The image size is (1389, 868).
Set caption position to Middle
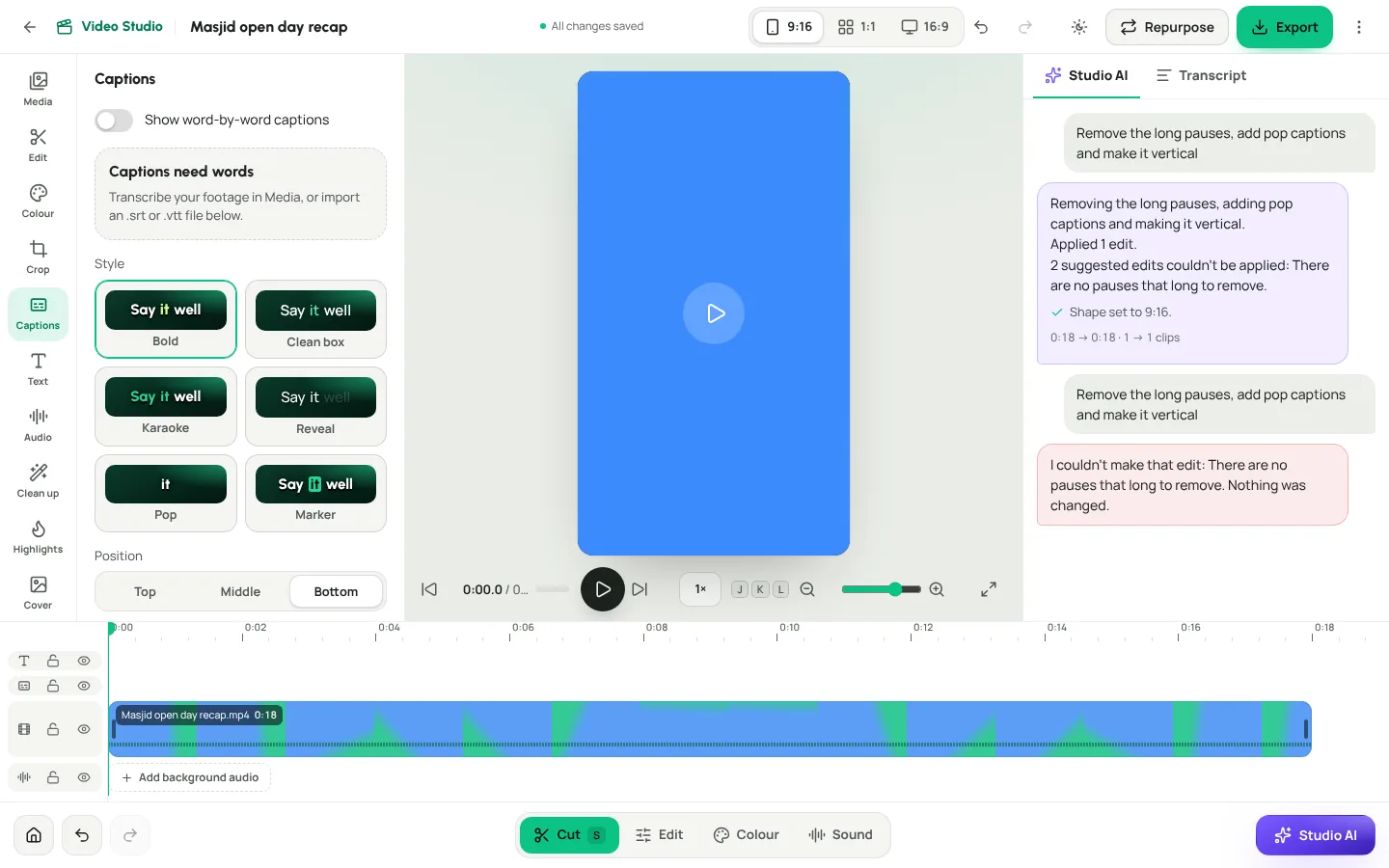pyautogui.click(x=240, y=592)
